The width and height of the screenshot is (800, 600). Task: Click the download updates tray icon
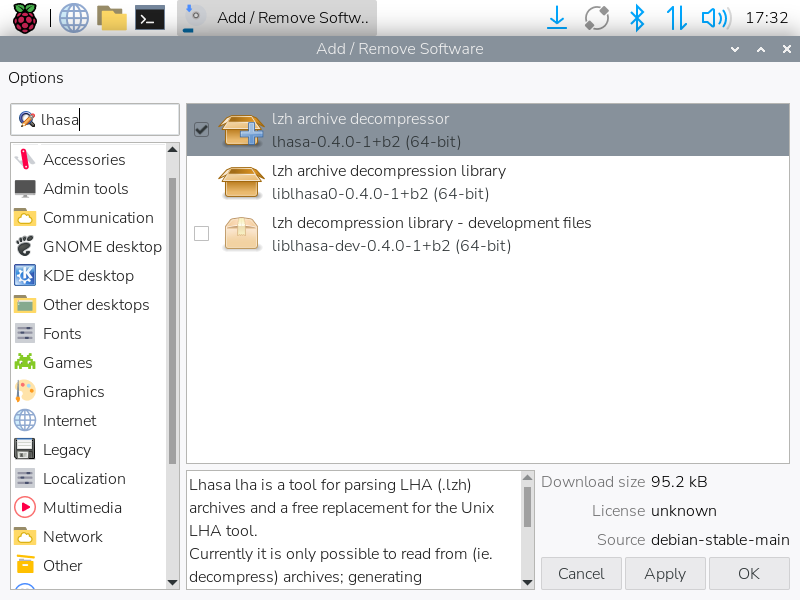(x=558, y=17)
